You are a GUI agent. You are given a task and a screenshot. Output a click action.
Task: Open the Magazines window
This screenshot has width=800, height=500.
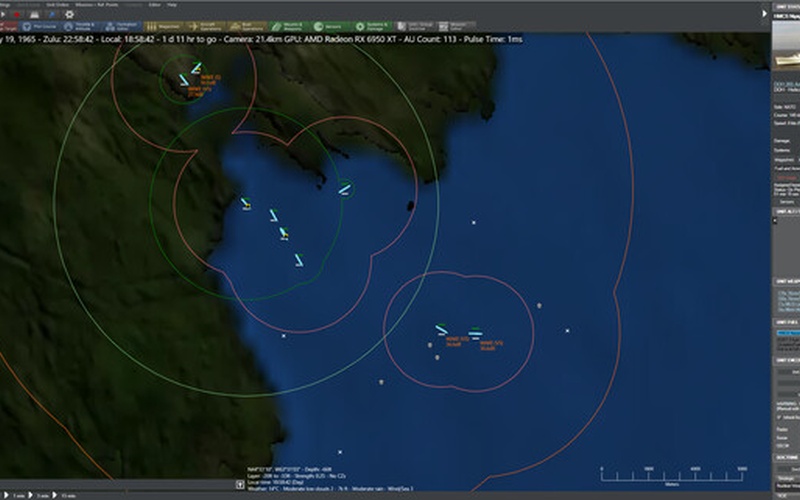point(163,26)
